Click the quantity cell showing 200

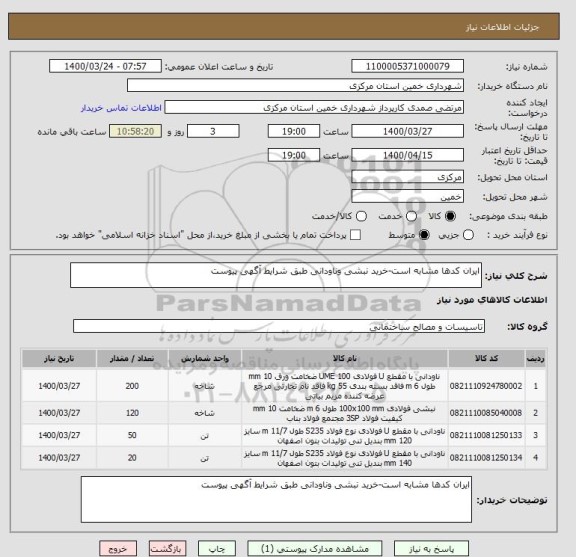(x=132, y=386)
